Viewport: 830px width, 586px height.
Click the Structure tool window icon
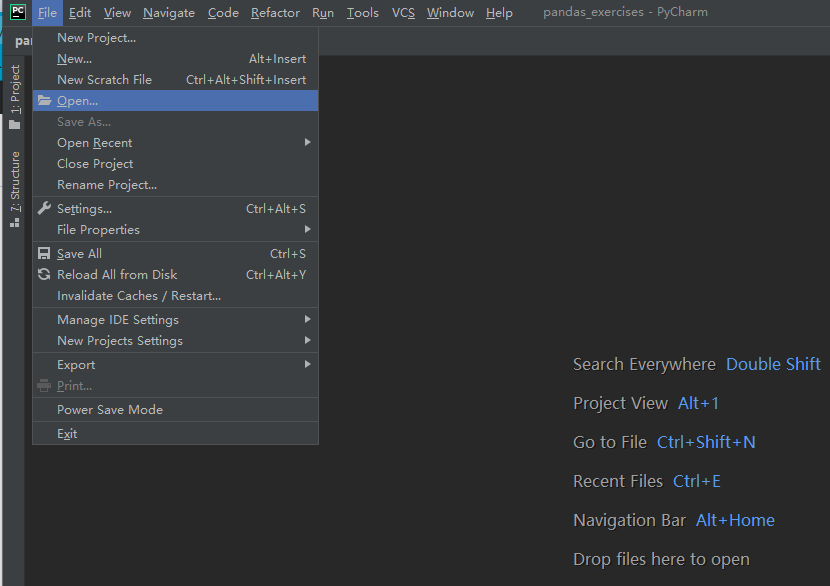pos(15,223)
